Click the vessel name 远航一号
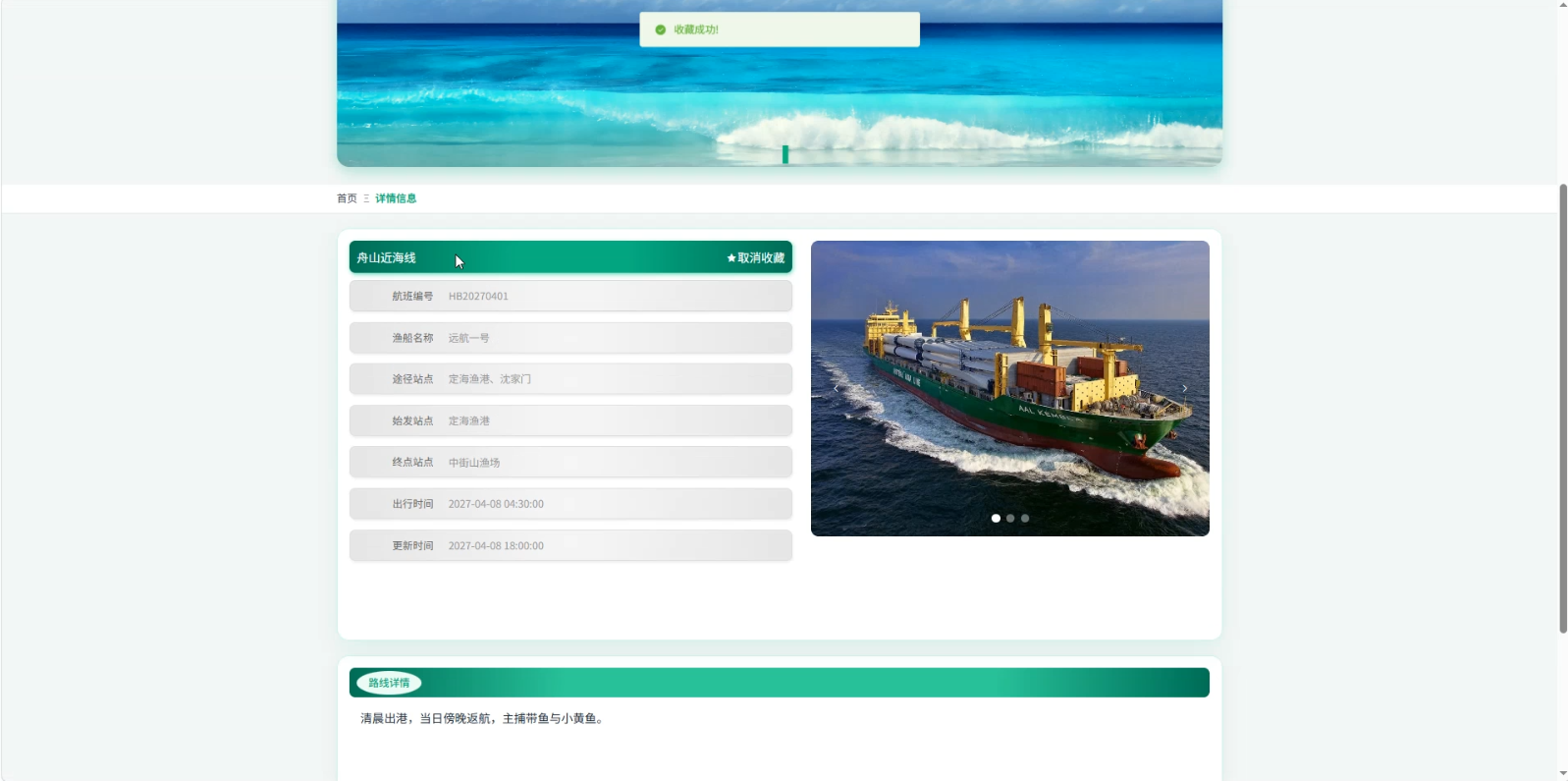This screenshot has width=1568, height=781. pyautogui.click(x=469, y=338)
